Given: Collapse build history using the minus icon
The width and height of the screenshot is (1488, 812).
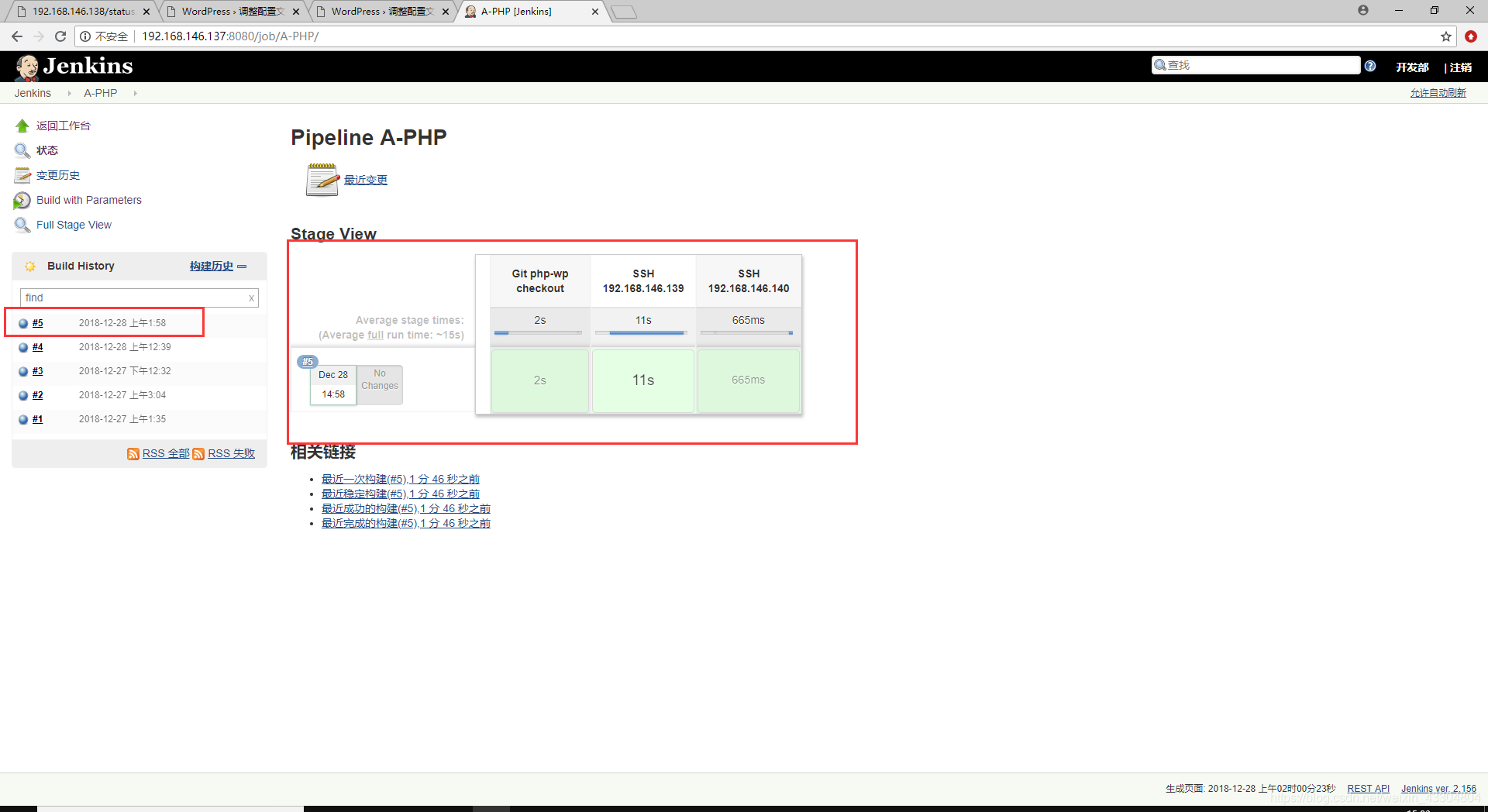Looking at the screenshot, I should pos(242,267).
